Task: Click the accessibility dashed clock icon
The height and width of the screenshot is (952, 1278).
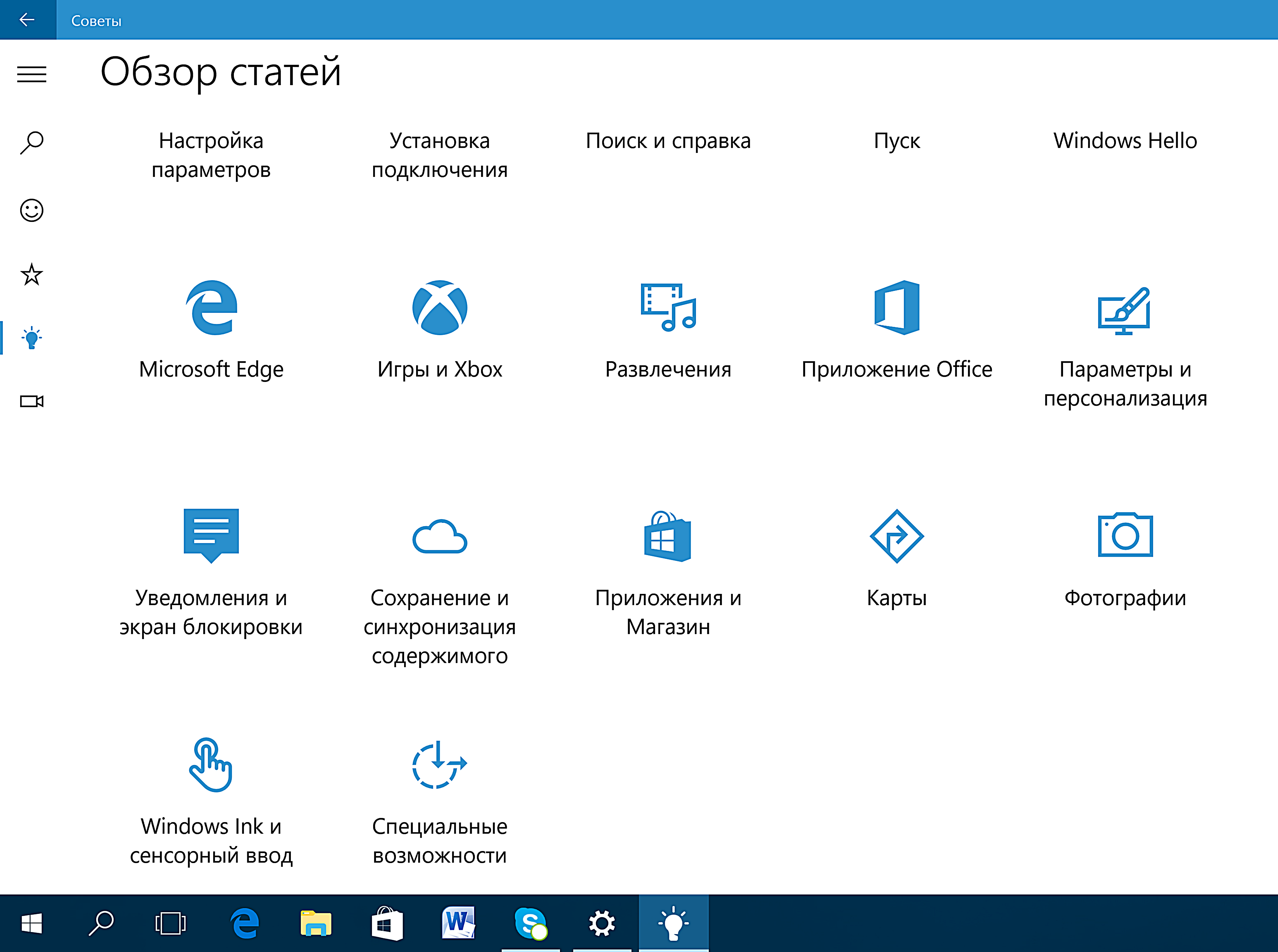Action: 440,764
